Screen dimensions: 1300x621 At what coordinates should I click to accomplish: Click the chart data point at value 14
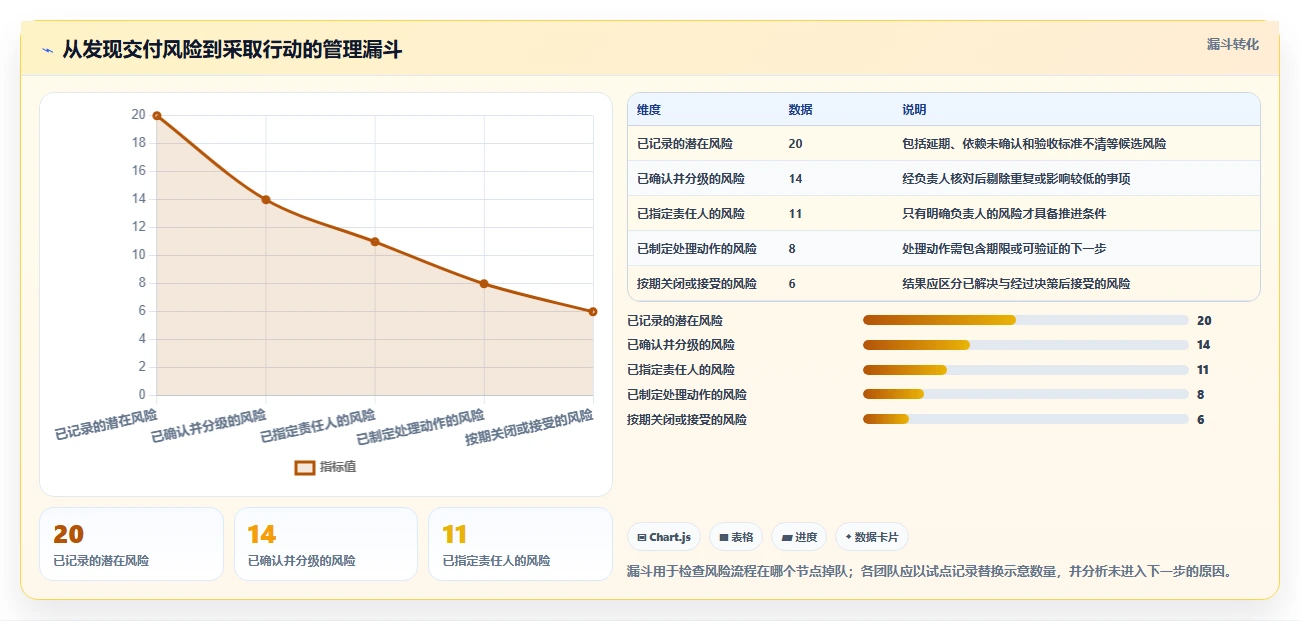[x=266, y=200]
